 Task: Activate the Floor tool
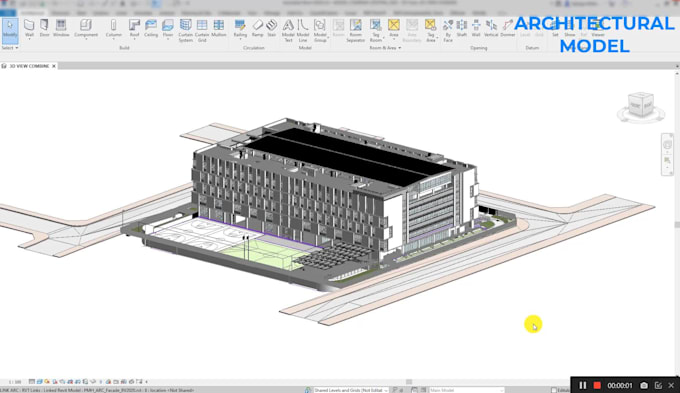(x=168, y=28)
